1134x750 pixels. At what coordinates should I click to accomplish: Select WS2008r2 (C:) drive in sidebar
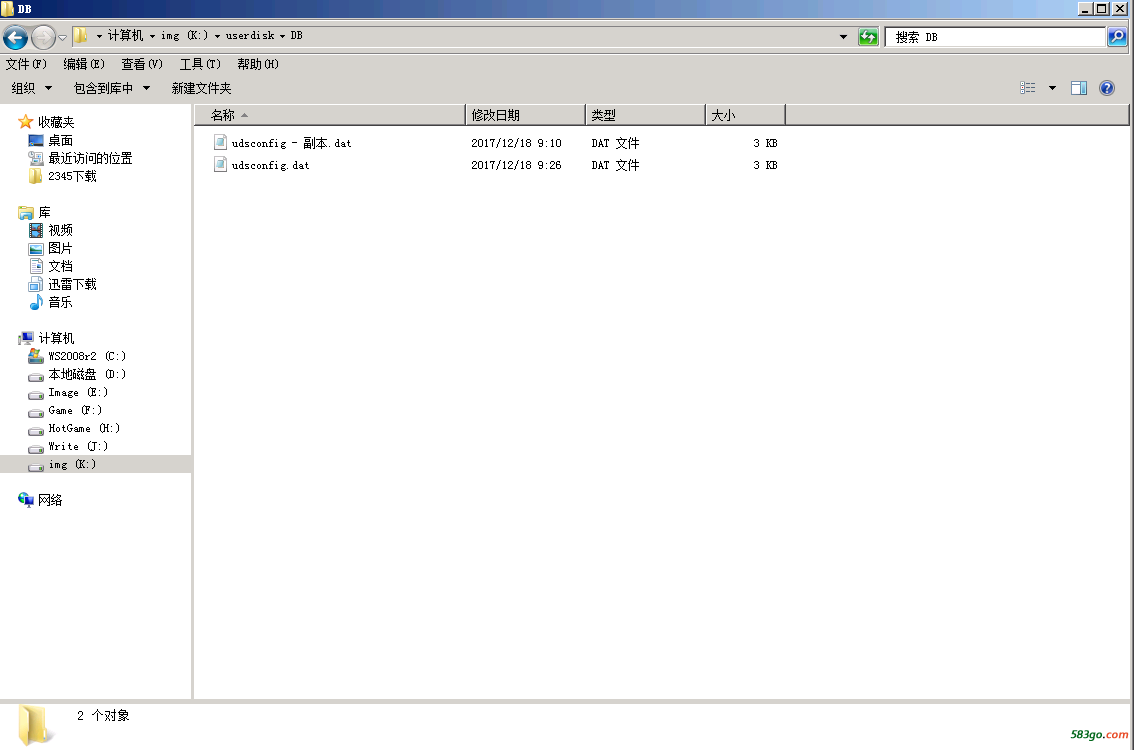click(x=87, y=356)
